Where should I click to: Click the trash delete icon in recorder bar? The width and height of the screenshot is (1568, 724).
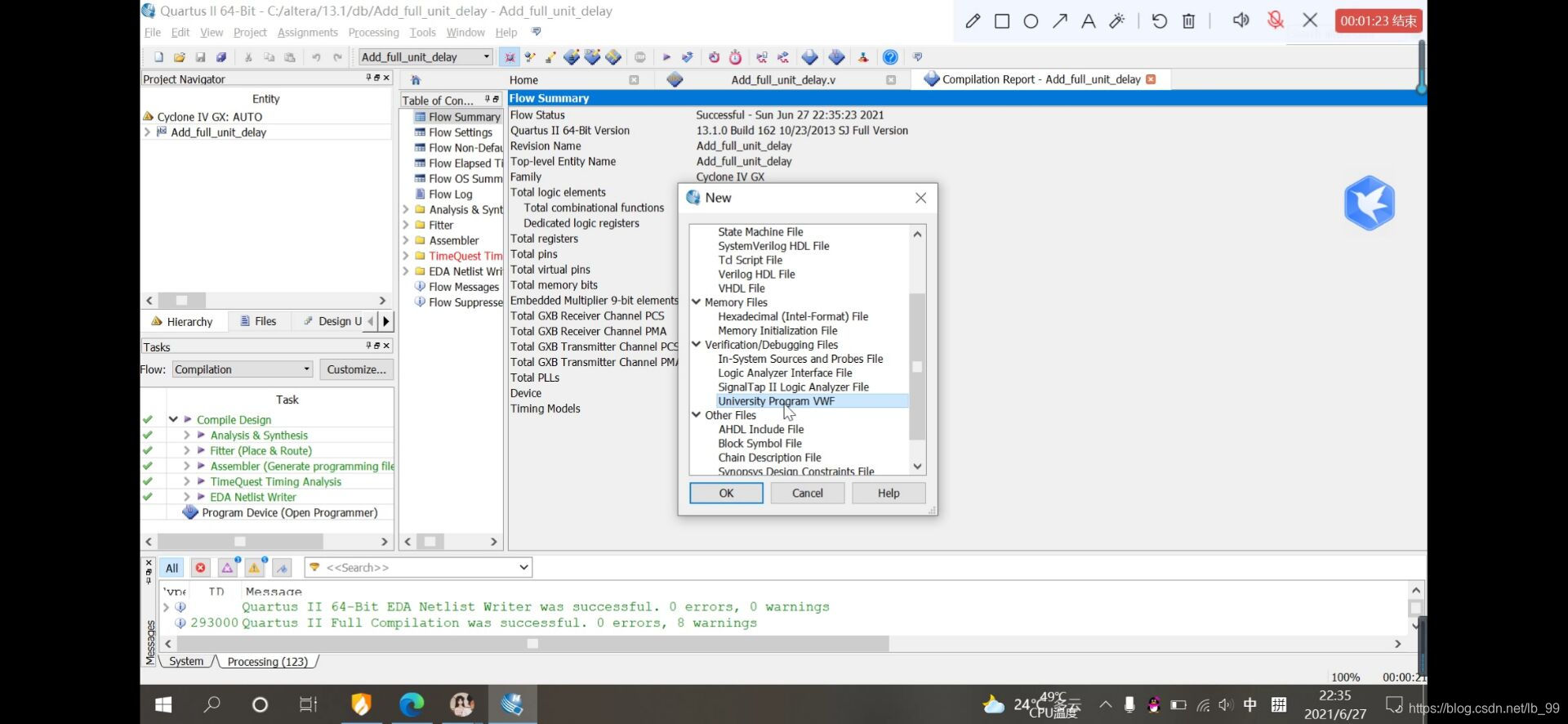point(1189,21)
